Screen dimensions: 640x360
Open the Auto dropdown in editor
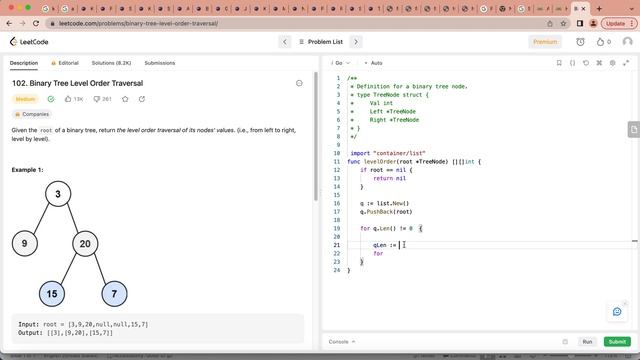pos(373,63)
